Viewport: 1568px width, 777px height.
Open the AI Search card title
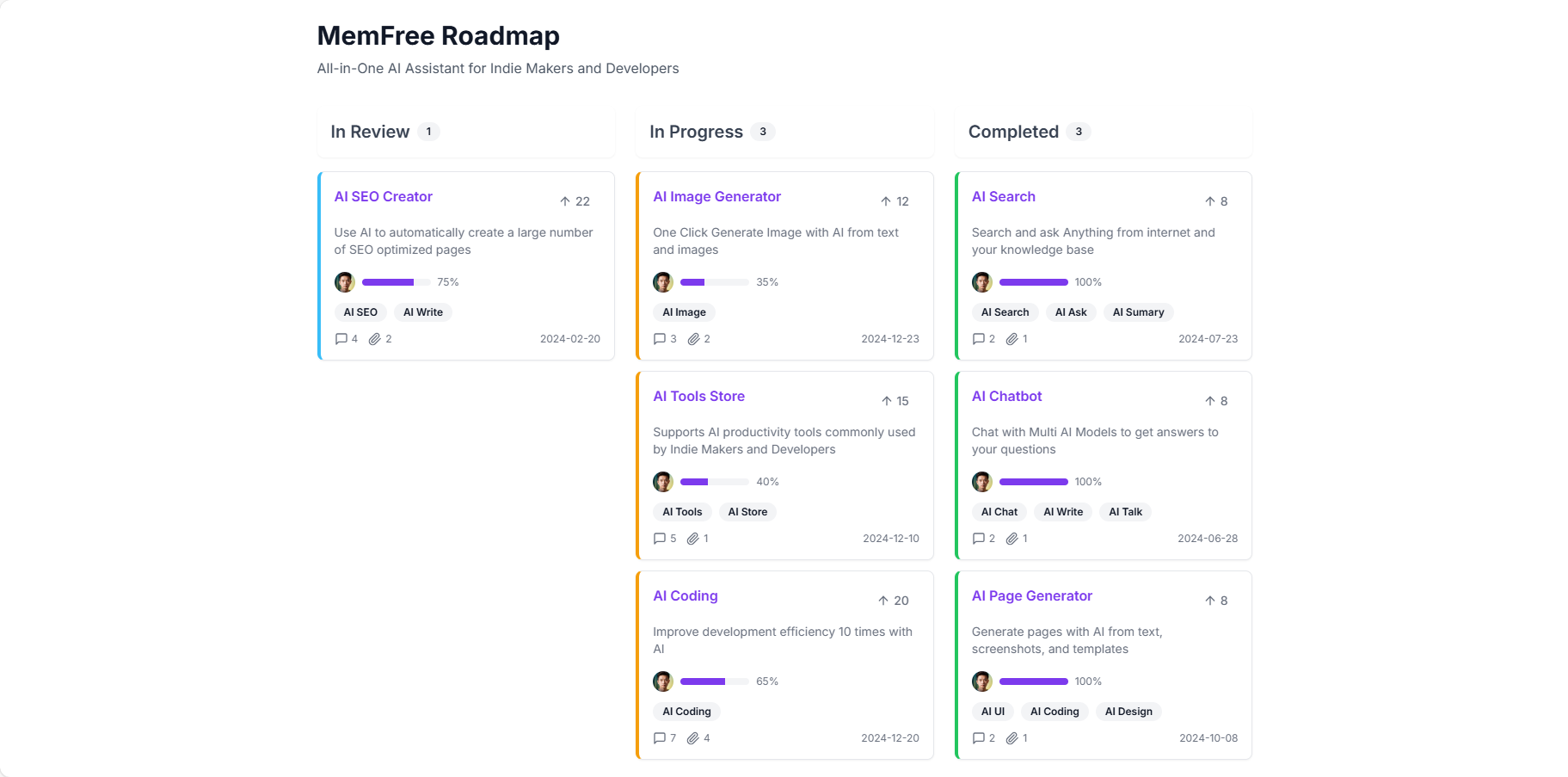(1003, 197)
